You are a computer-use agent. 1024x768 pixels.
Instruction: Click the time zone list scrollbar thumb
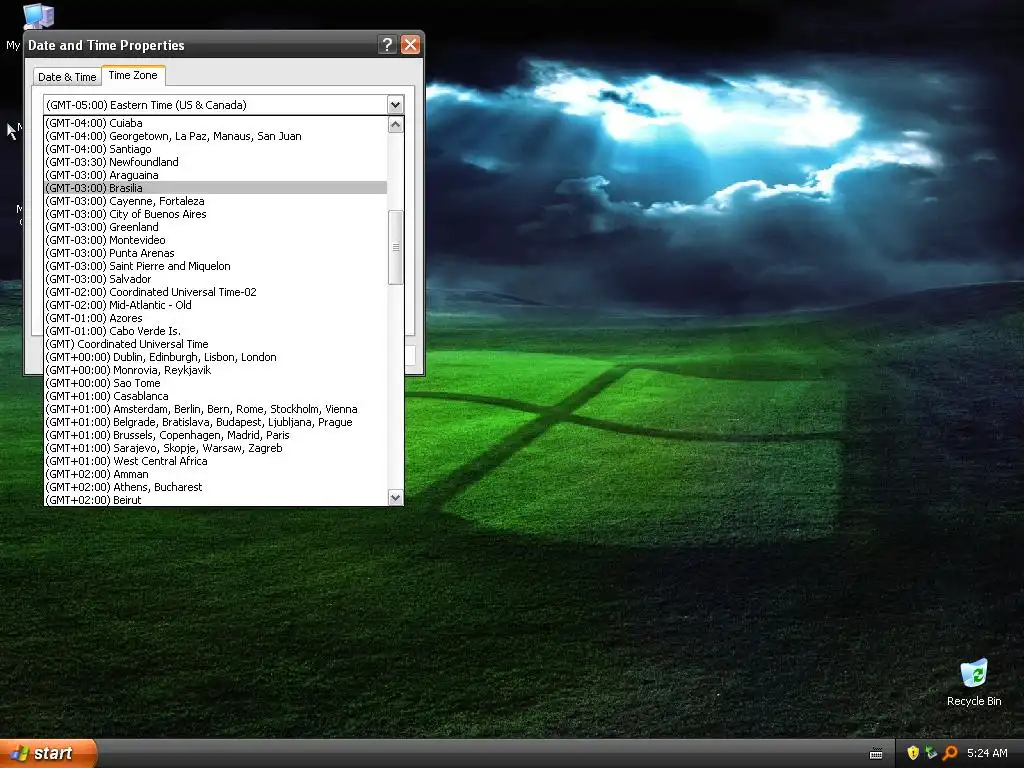pyautogui.click(x=395, y=248)
